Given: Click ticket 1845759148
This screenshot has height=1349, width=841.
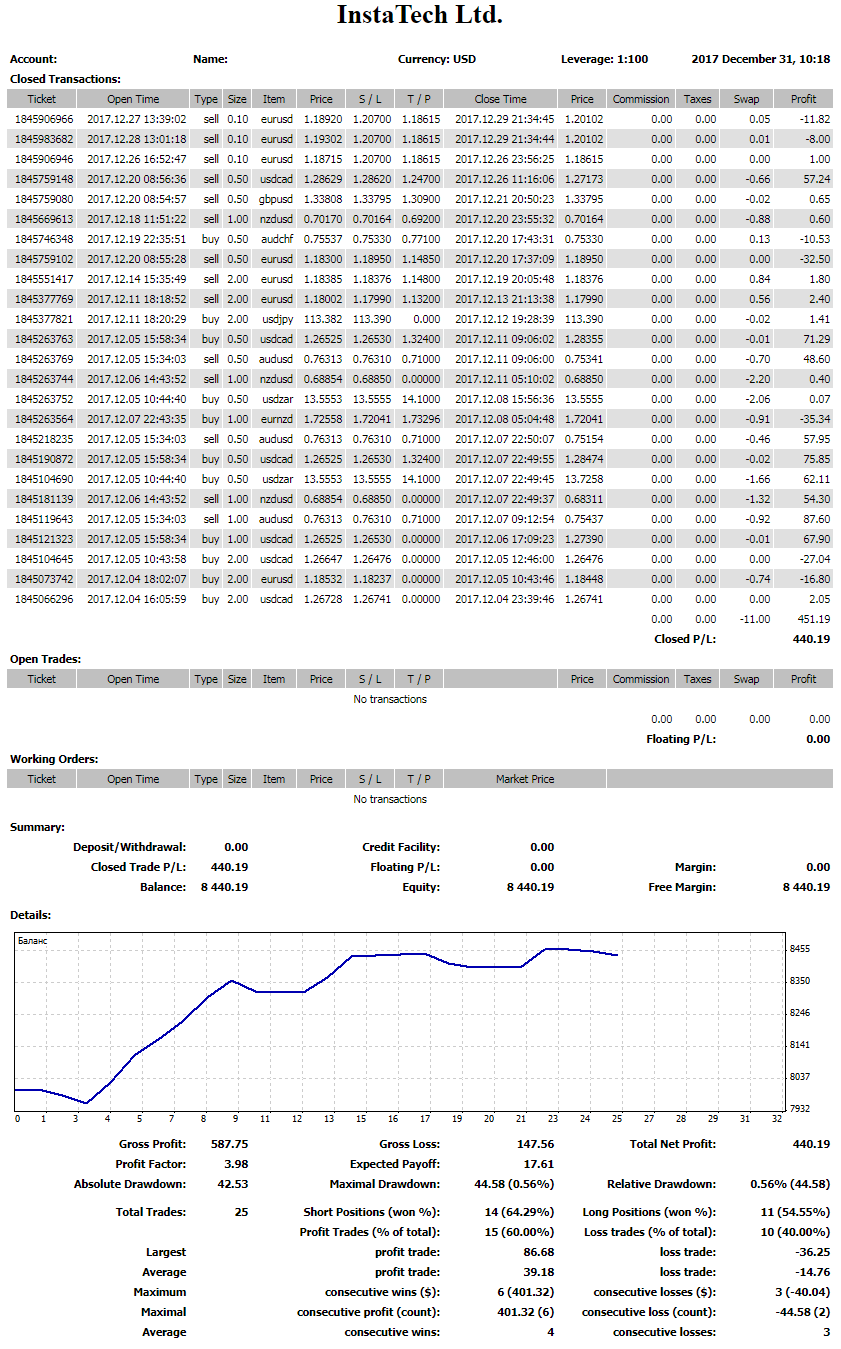Looking at the screenshot, I should click(44, 179).
